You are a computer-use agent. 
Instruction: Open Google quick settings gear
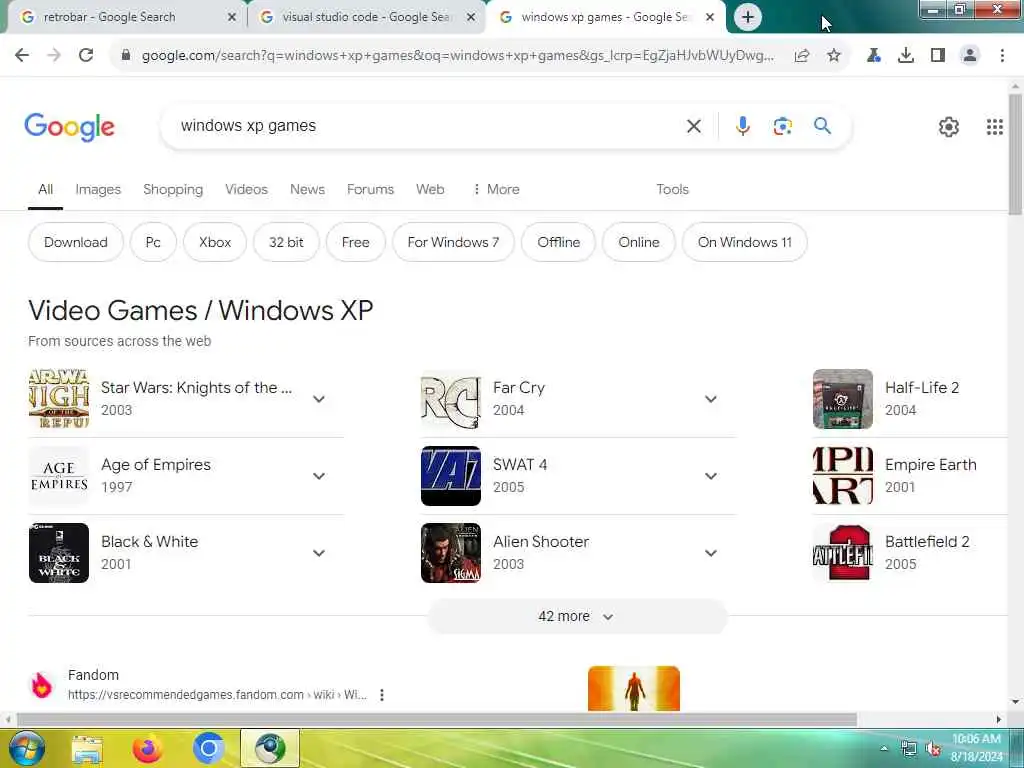coord(948,127)
